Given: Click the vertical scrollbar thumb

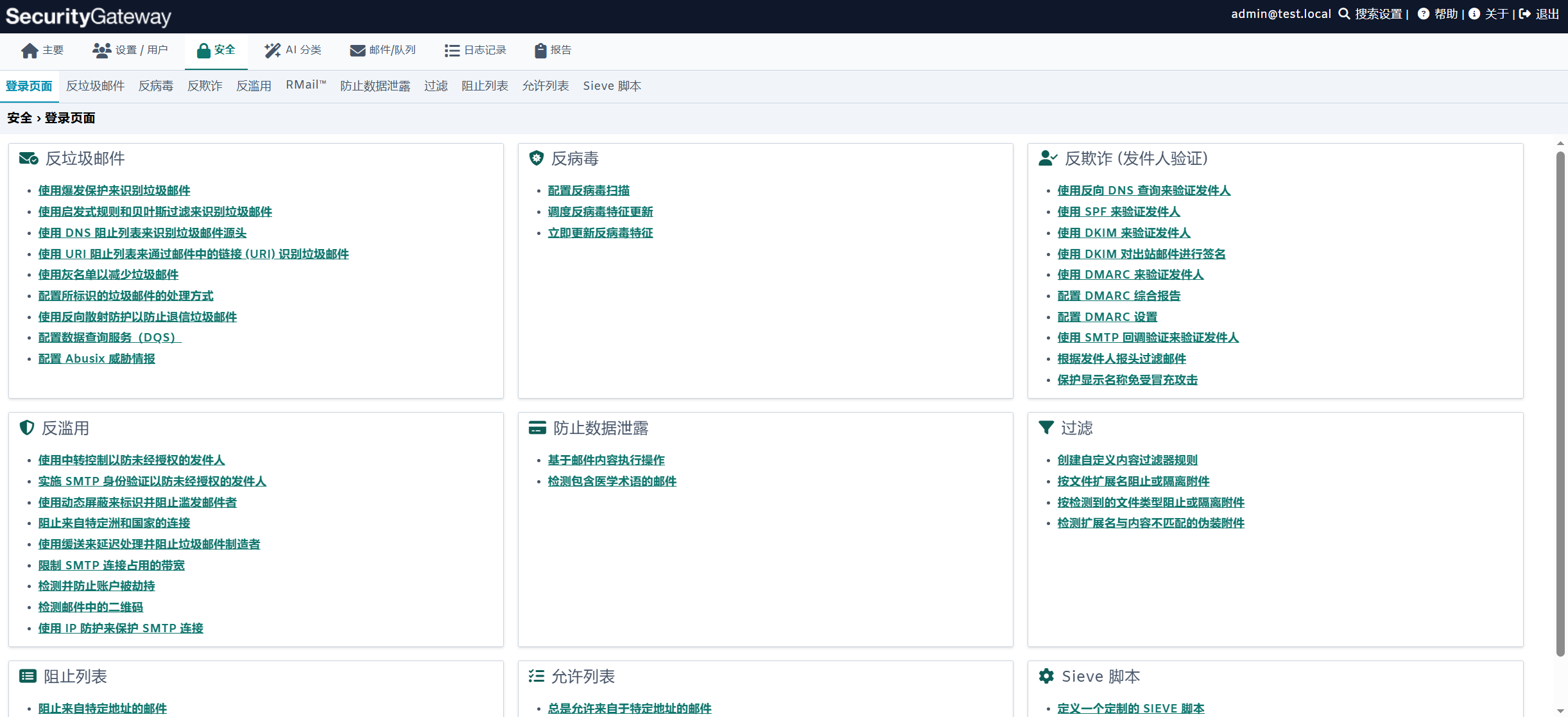Looking at the screenshot, I should 1560,404.
